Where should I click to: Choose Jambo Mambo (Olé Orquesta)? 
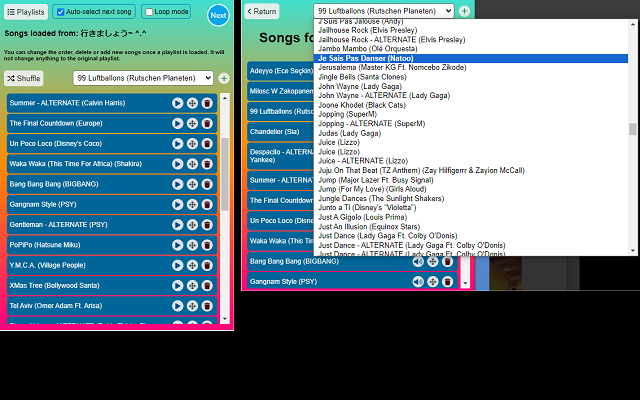click(471, 49)
